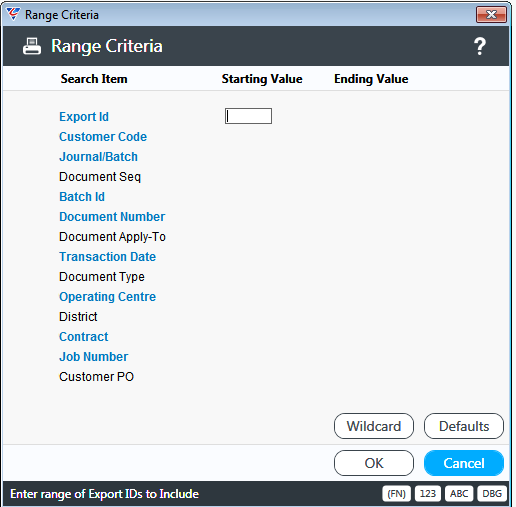Toggle the ABC alpha mode indicator
This screenshot has width=516, height=507.
(x=459, y=493)
